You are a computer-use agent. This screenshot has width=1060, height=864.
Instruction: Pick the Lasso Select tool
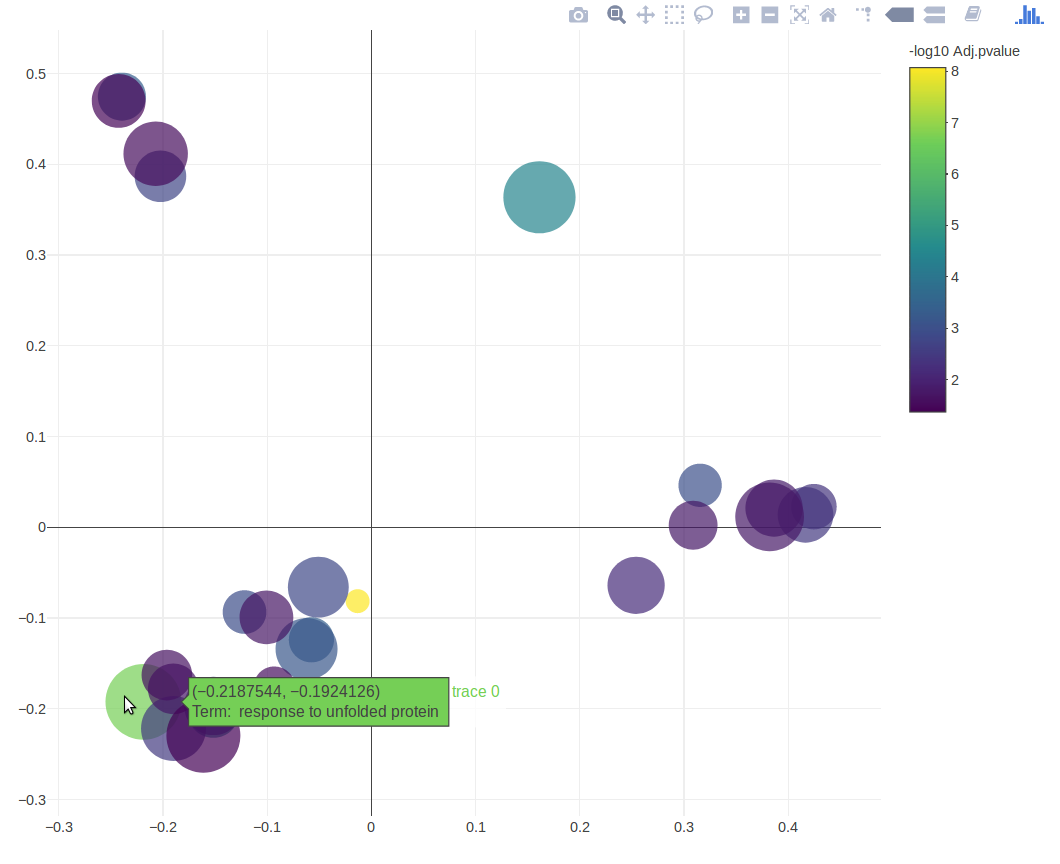704,15
